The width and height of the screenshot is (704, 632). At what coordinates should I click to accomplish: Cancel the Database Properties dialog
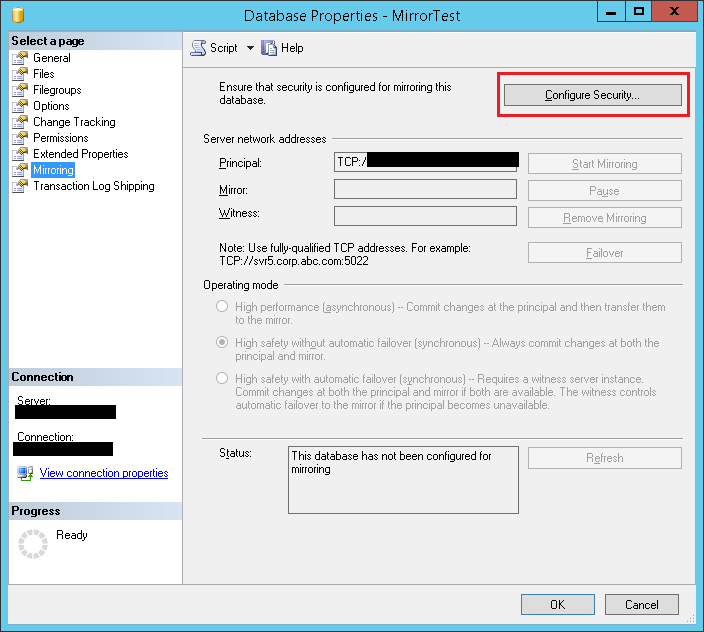coord(641,604)
